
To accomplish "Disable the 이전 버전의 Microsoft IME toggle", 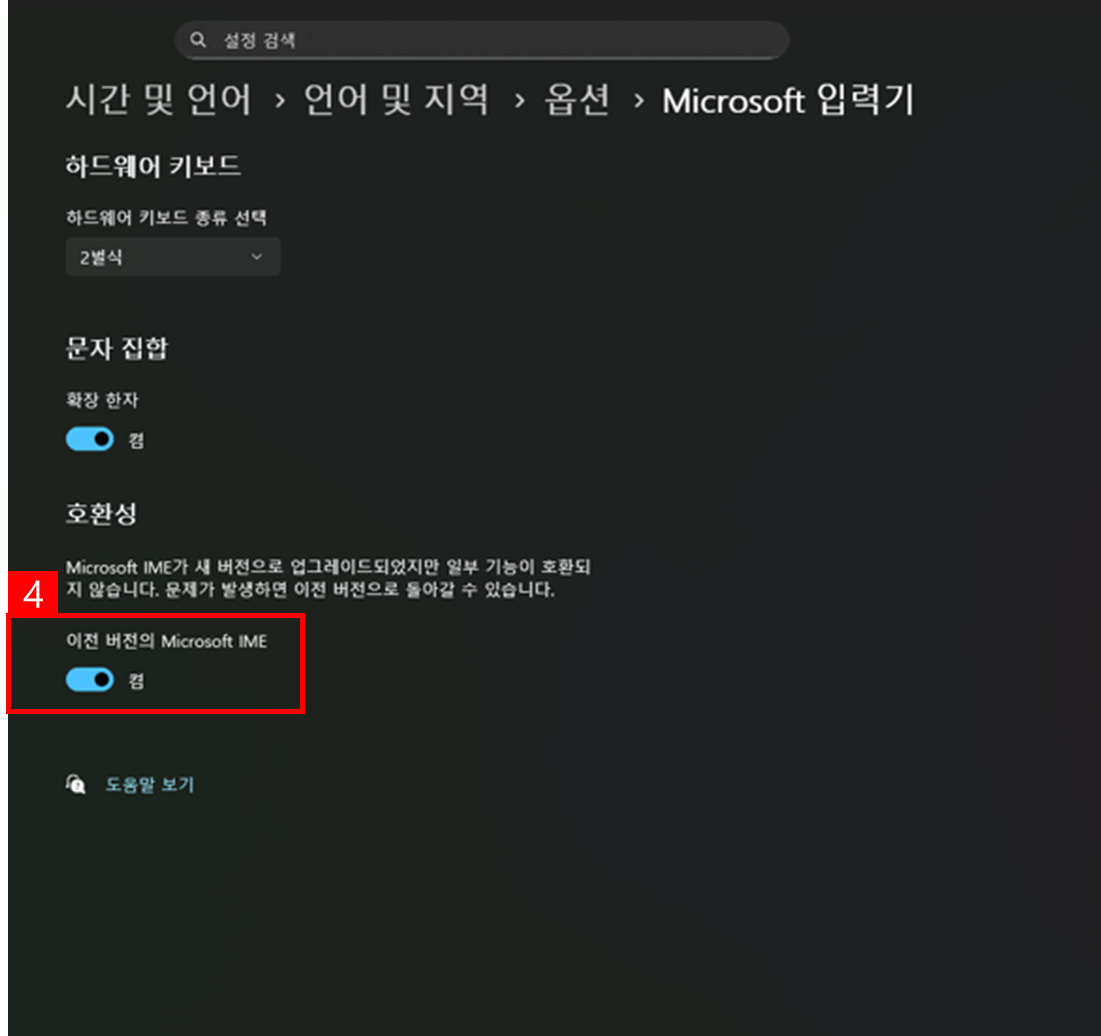I will 90,680.
